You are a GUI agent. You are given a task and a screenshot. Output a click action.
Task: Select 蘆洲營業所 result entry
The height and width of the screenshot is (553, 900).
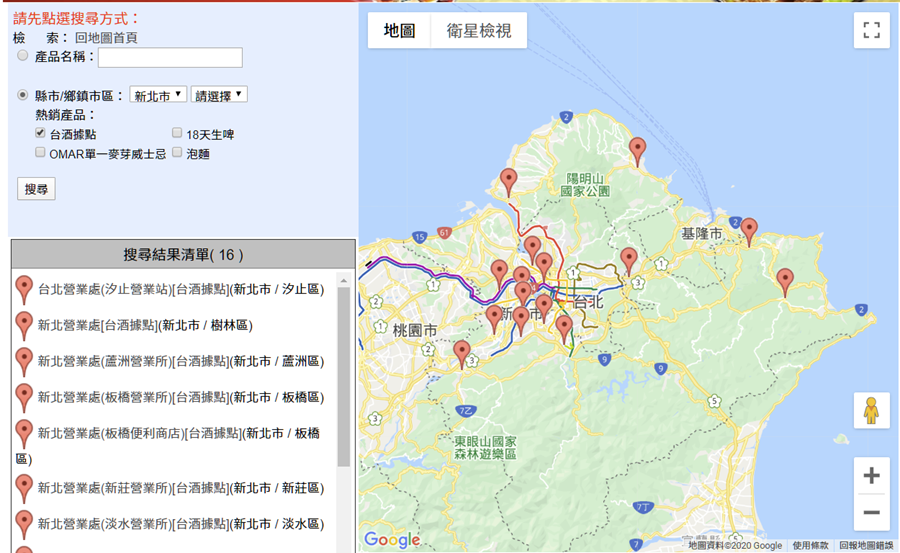pyautogui.click(x=181, y=362)
